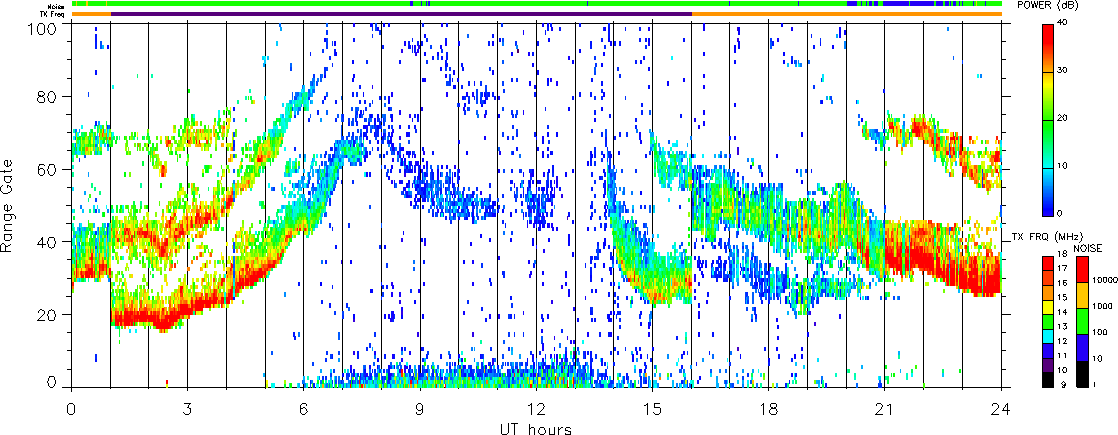
Task: Pick black swatch in NOISE legend
Action: [1082, 374]
